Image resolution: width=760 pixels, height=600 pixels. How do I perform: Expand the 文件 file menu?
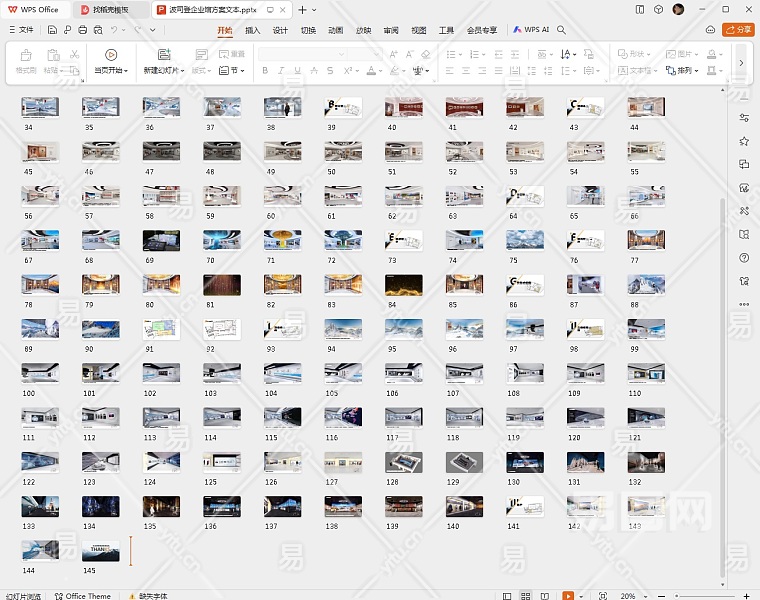tap(21, 30)
